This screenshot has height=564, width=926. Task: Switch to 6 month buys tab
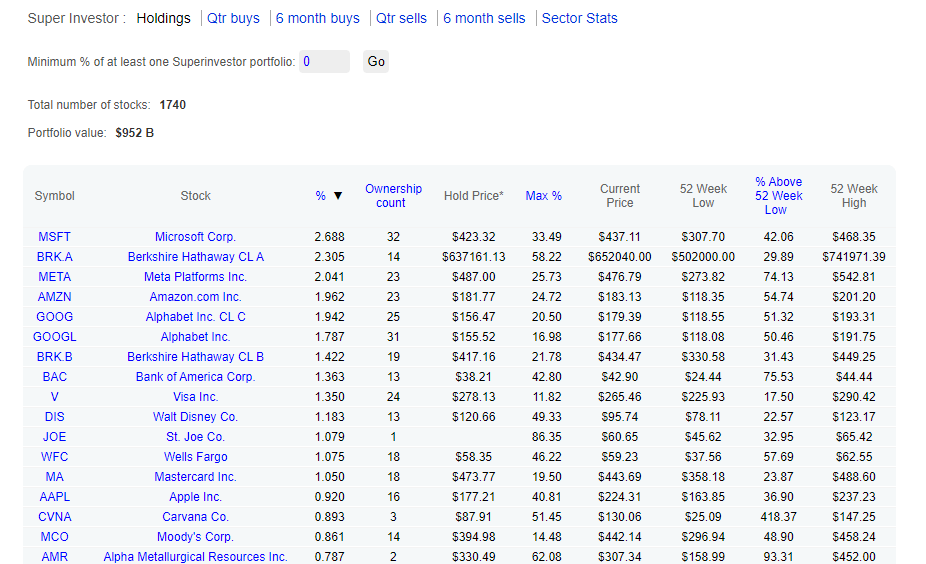[x=317, y=18]
